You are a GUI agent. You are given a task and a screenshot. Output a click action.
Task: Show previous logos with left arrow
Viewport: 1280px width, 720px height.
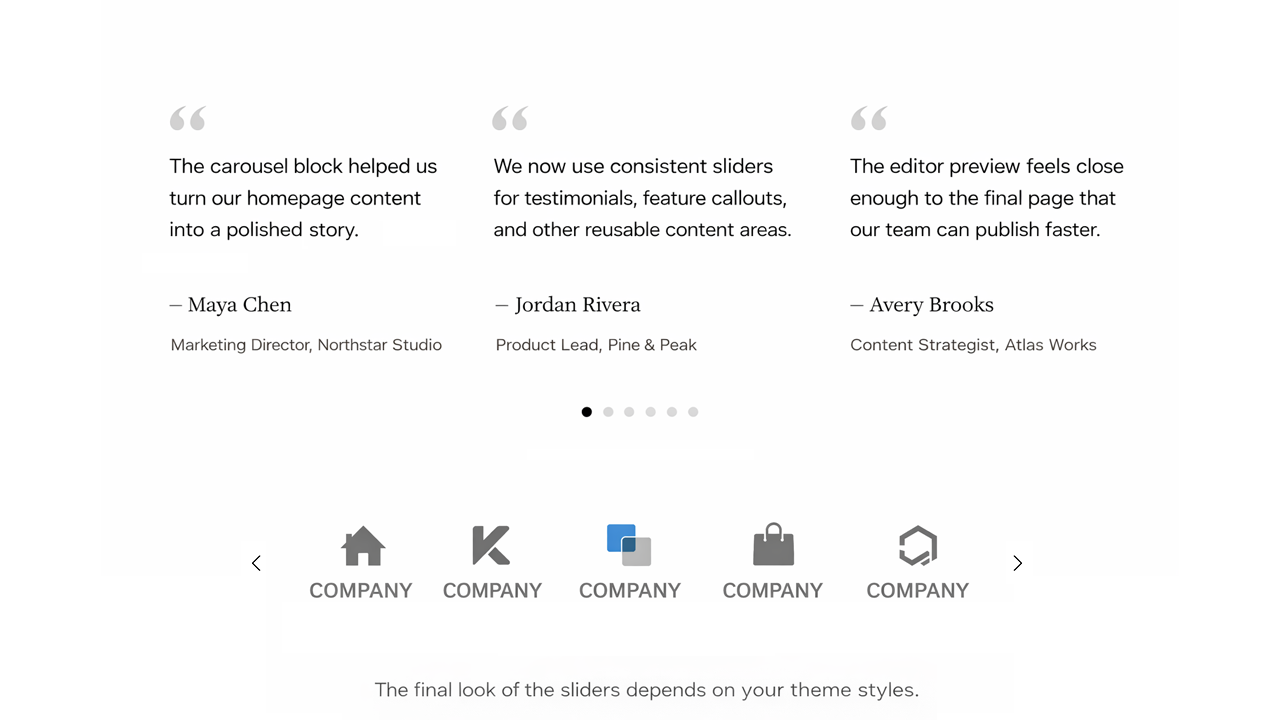point(256,563)
